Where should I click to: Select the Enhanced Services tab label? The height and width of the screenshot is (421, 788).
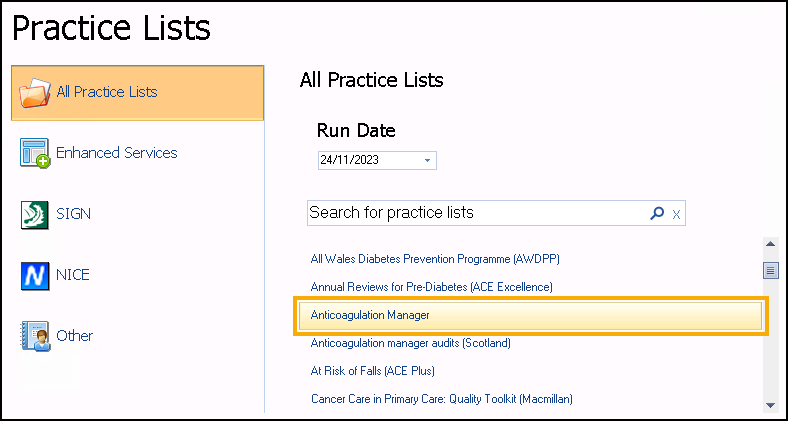[x=117, y=153]
